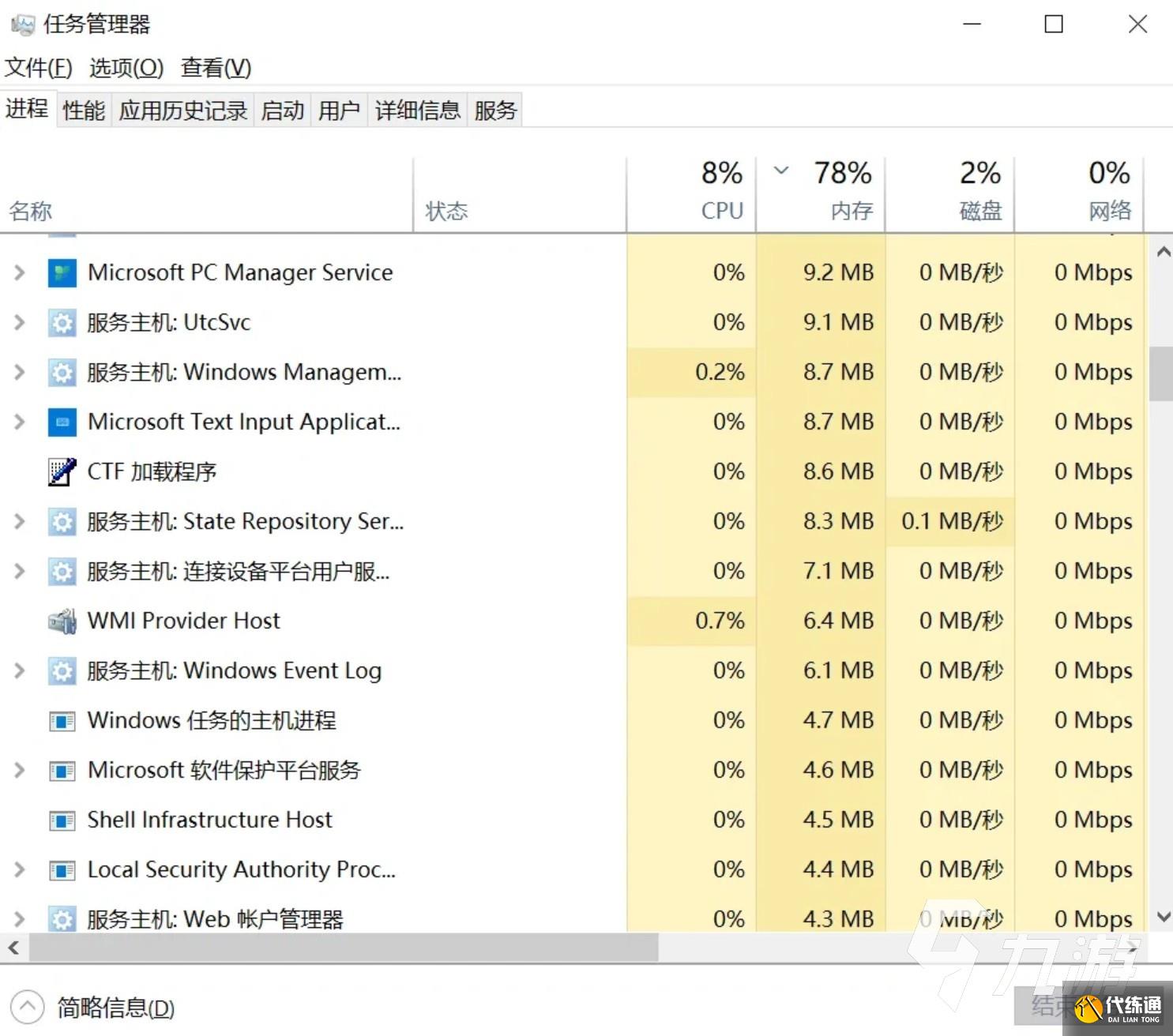1173x1036 pixels.
Task: Click the Local Security Authority Process icon
Action: pyautogui.click(x=62, y=870)
